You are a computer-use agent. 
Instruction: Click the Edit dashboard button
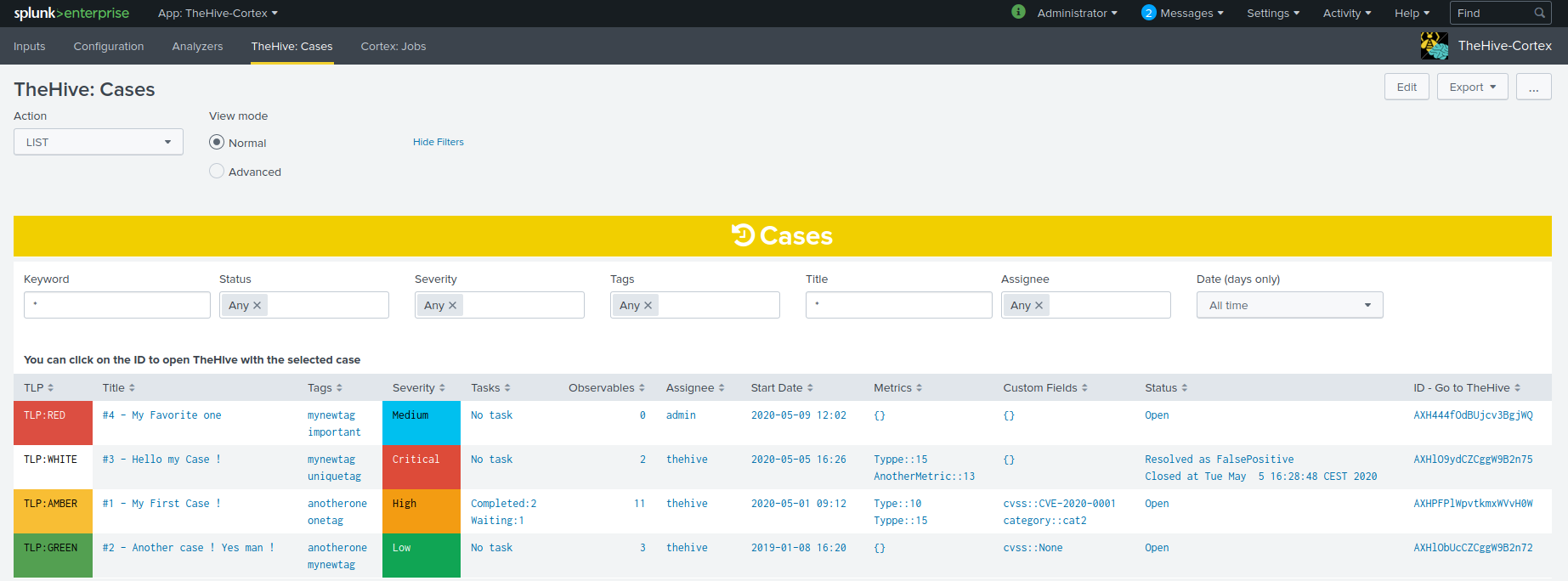tap(1407, 87)
